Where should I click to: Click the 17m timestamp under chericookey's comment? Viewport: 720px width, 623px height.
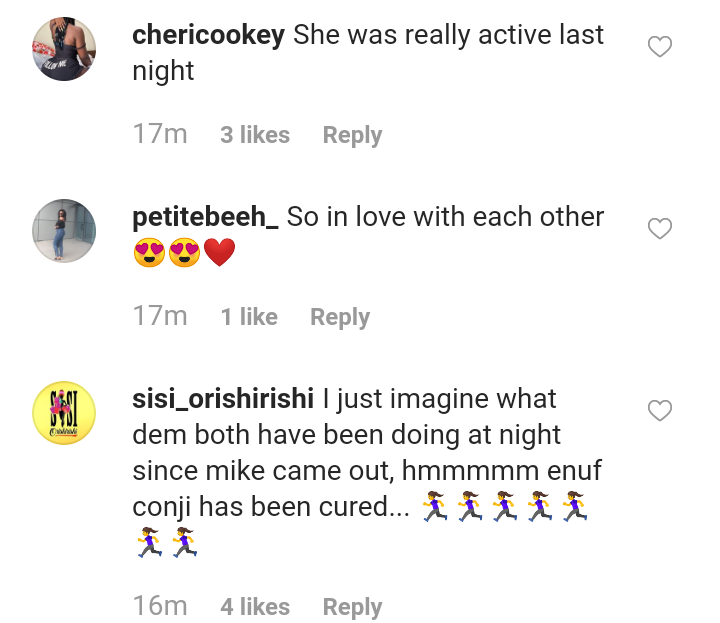(x=160, y=135)
